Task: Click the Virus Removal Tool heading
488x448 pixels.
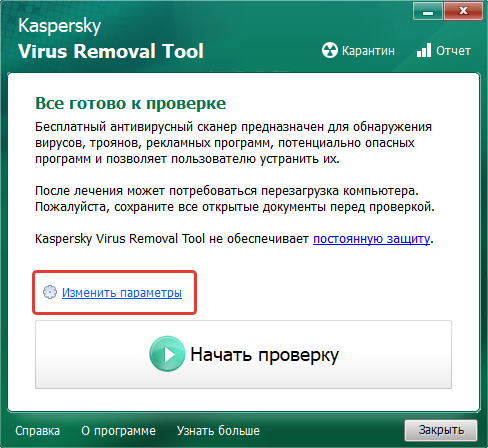Action: (111, 51)
